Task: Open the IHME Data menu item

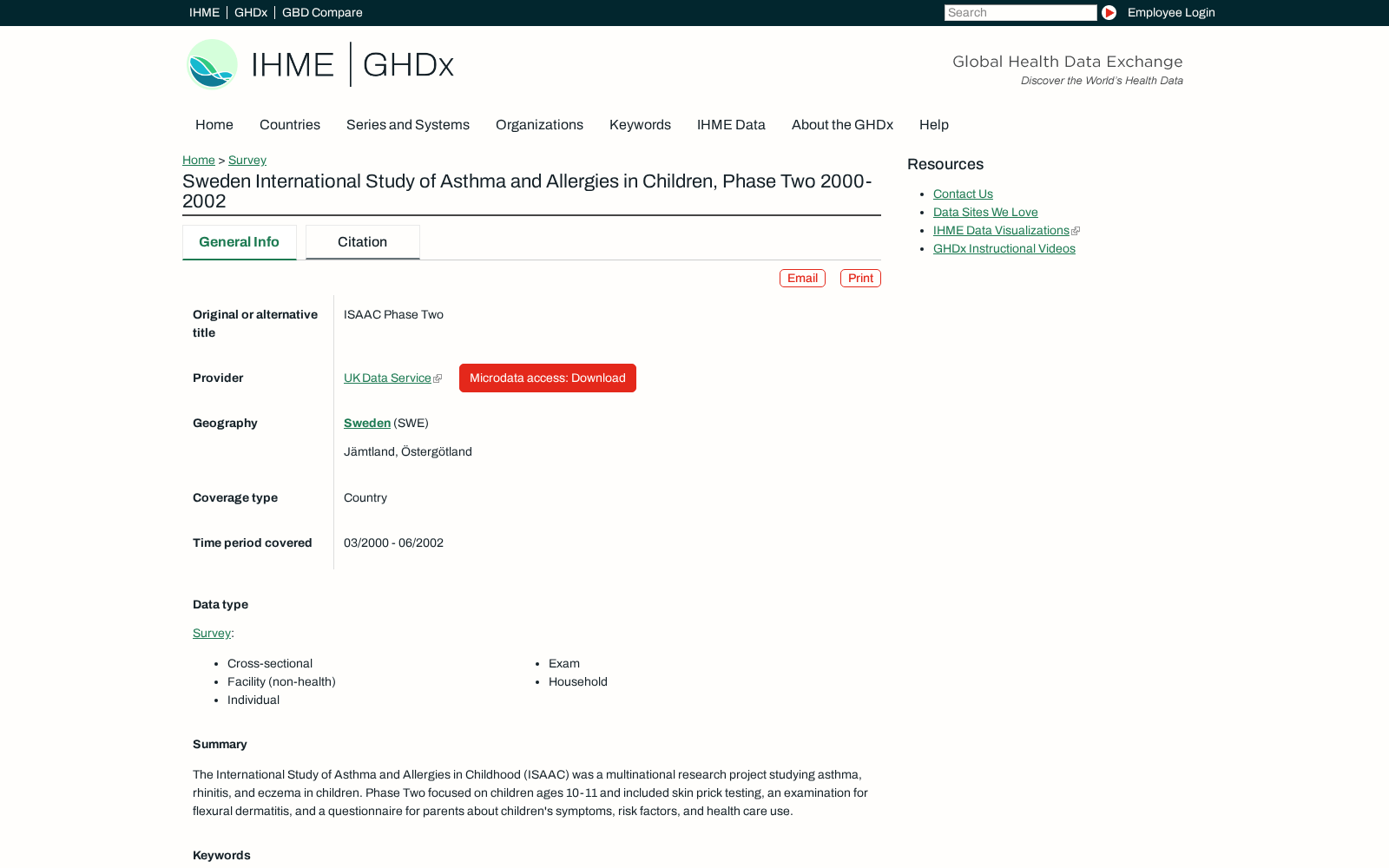Action: point(731,125)
